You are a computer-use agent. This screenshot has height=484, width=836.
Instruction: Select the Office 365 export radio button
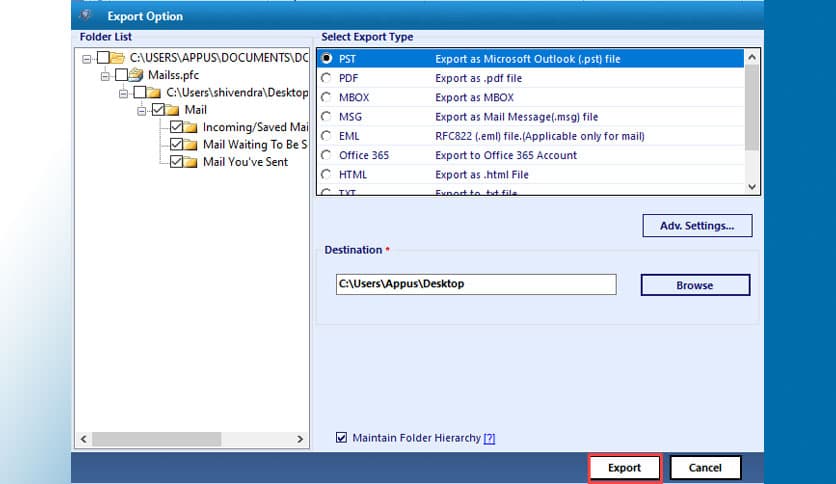[x=326, y=155]
